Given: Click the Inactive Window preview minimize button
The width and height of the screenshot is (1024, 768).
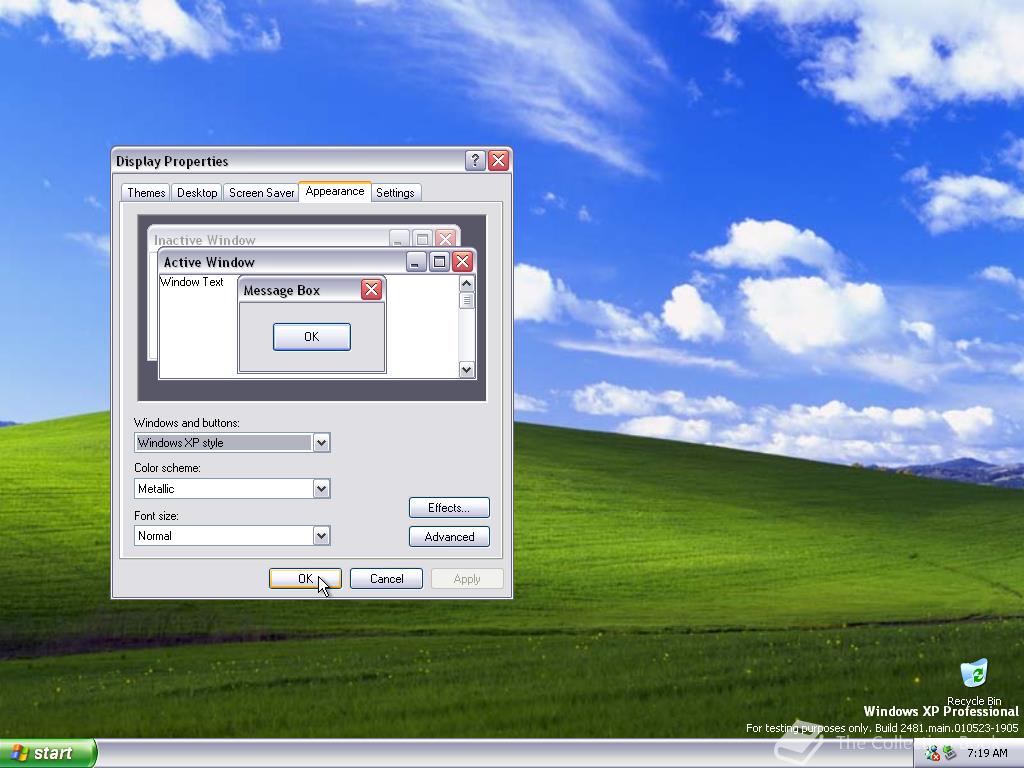Looking at the screenshot, I should coord(399,239).
